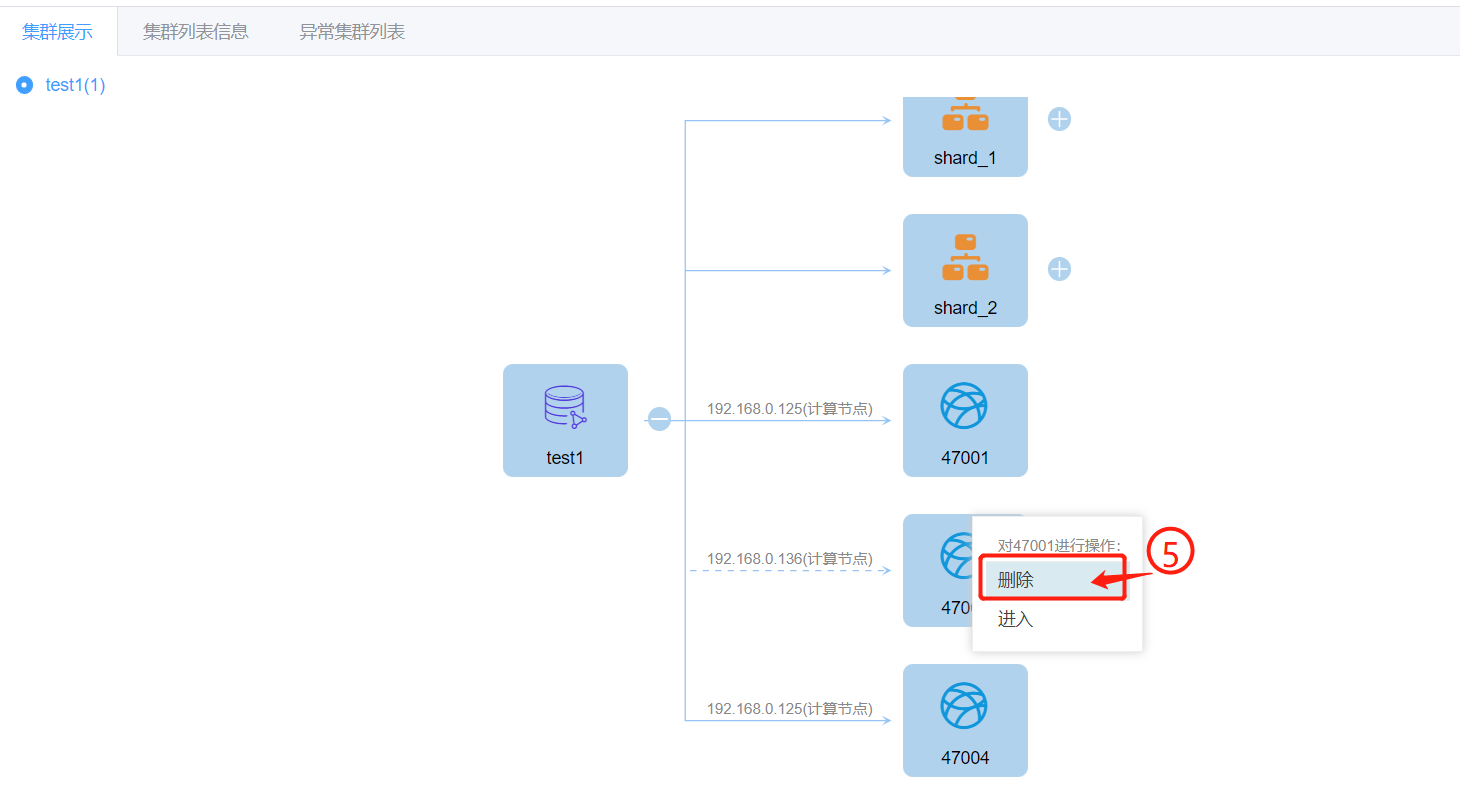Click the 192.168.0.136(计算节点) connection label
This screenshot has height=788, width=1460.
[x=789, y=559]
